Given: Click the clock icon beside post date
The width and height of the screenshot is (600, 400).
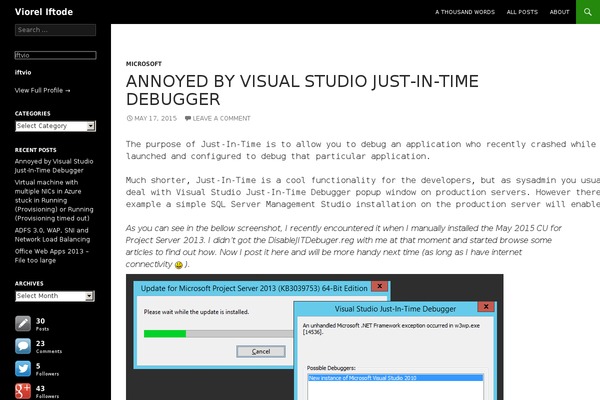Looking at the screenshot, I should point(129,118).
